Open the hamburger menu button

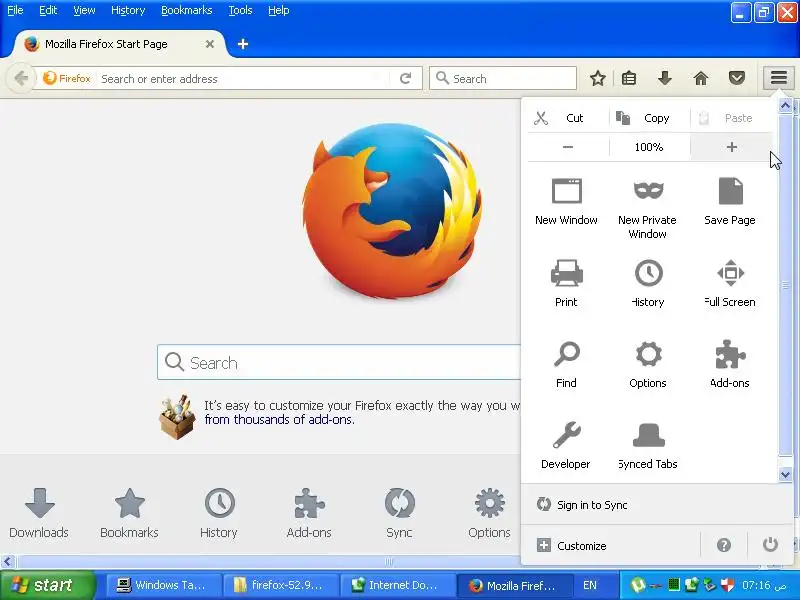(x=779, y=78)
